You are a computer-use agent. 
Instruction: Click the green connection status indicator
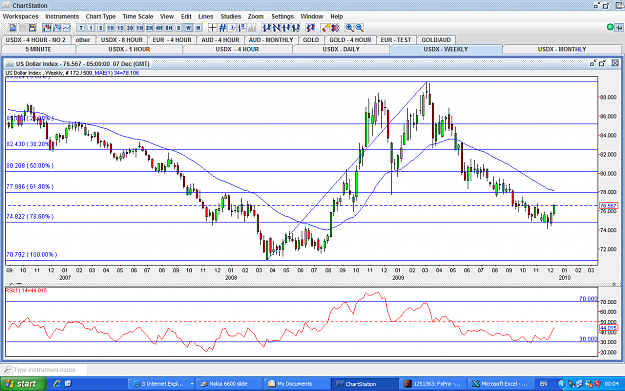tap(610, 28)
